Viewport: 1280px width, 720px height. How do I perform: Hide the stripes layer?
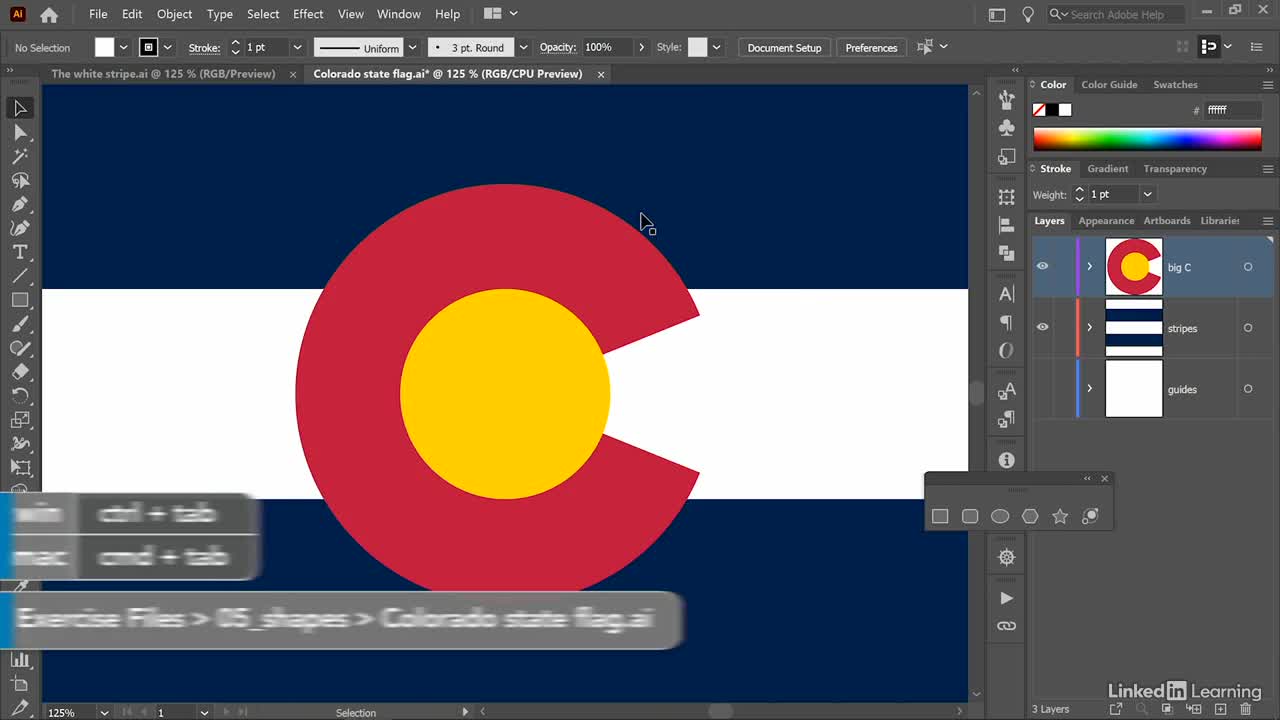point(1042,327)
